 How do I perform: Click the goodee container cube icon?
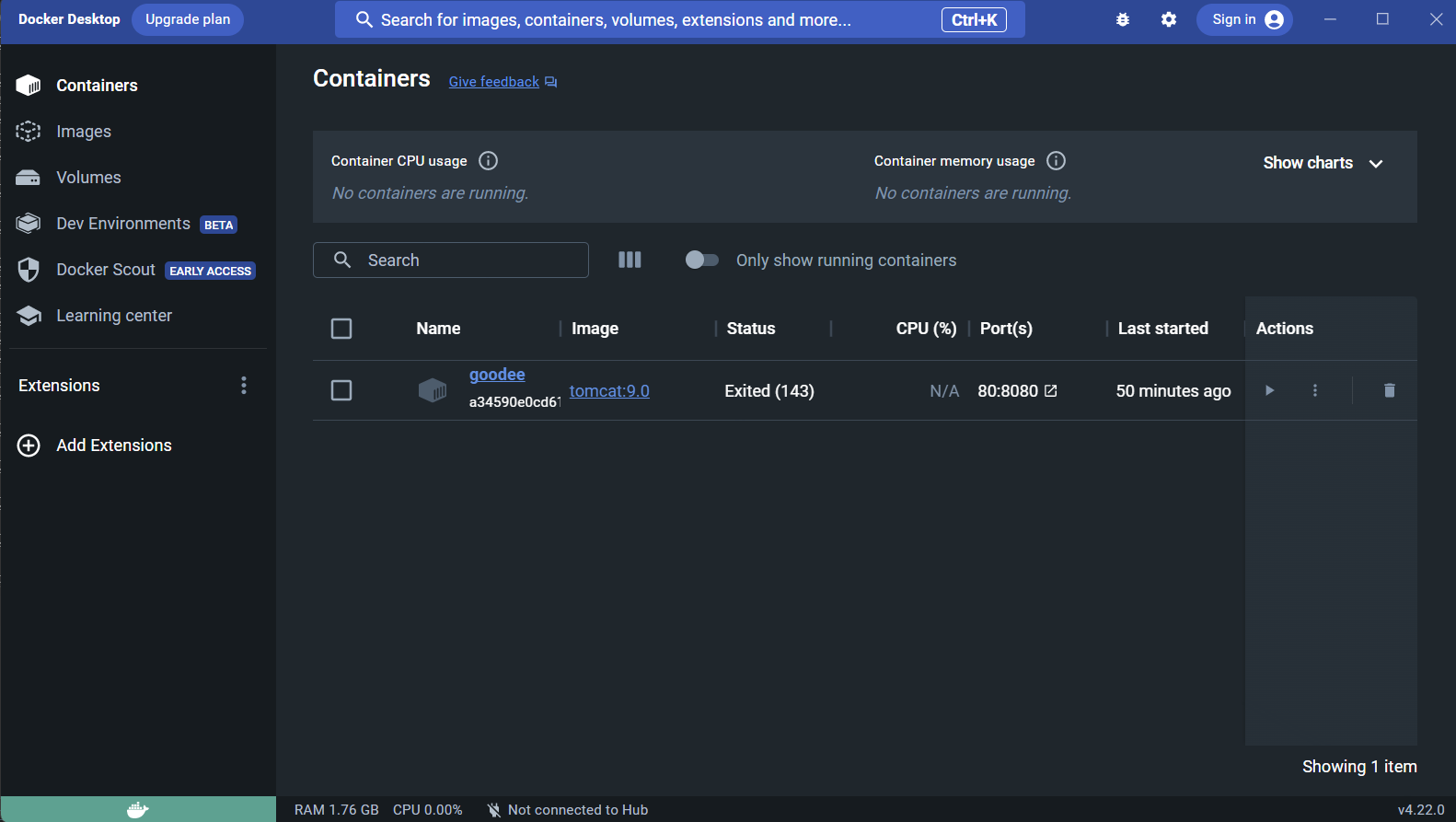pos(433,390)
